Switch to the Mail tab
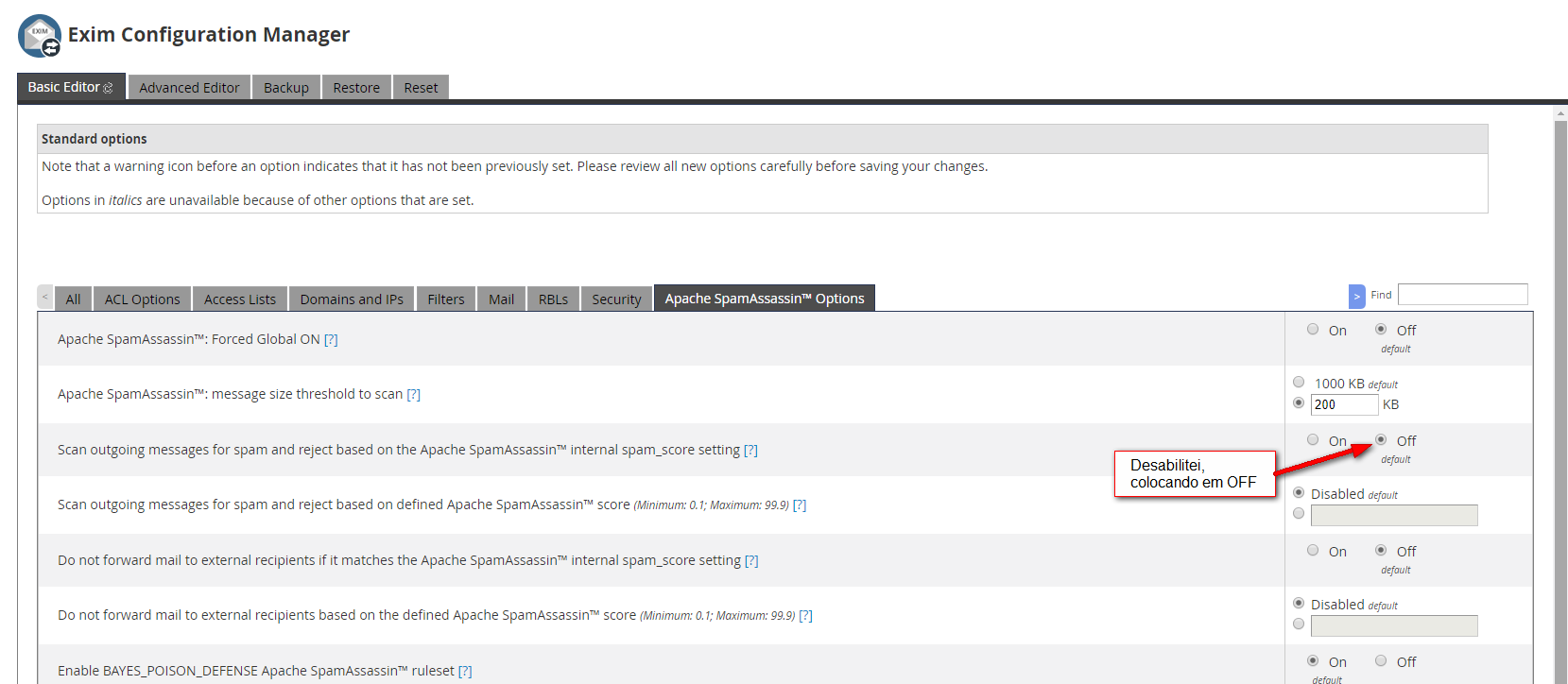This screenshot has width=1568, height=684. click(x=502, y=299)
